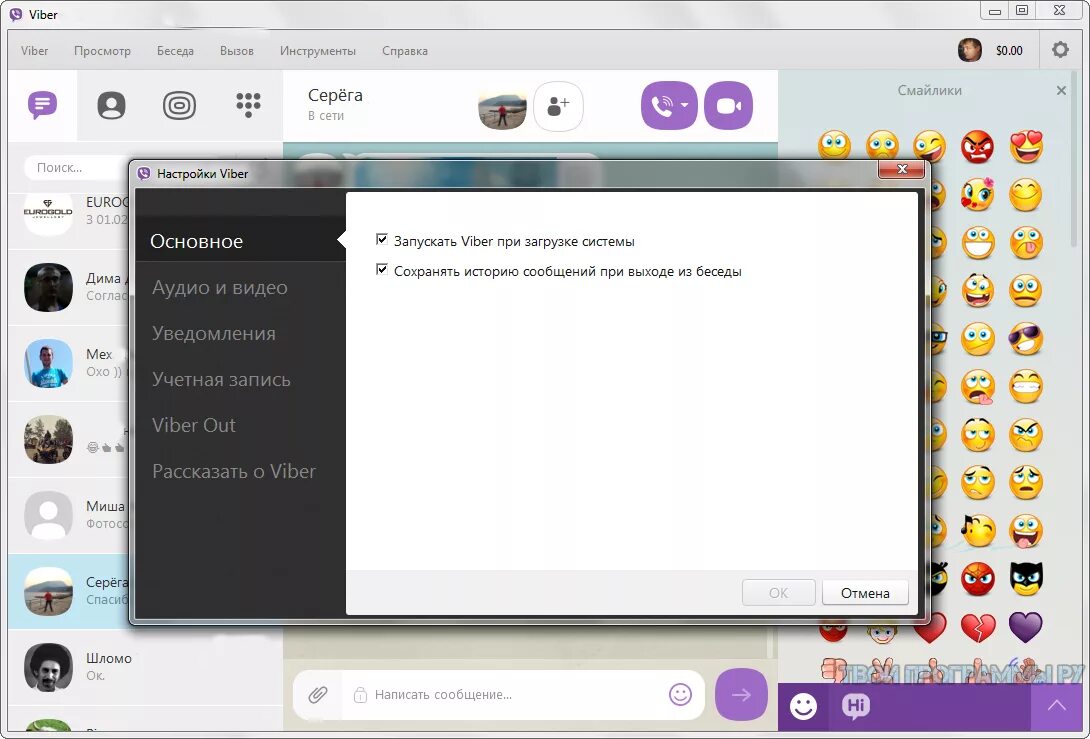Start a voice call with Серёга
The height and width of the screenshot is (739, 1090).
point(661,106)
